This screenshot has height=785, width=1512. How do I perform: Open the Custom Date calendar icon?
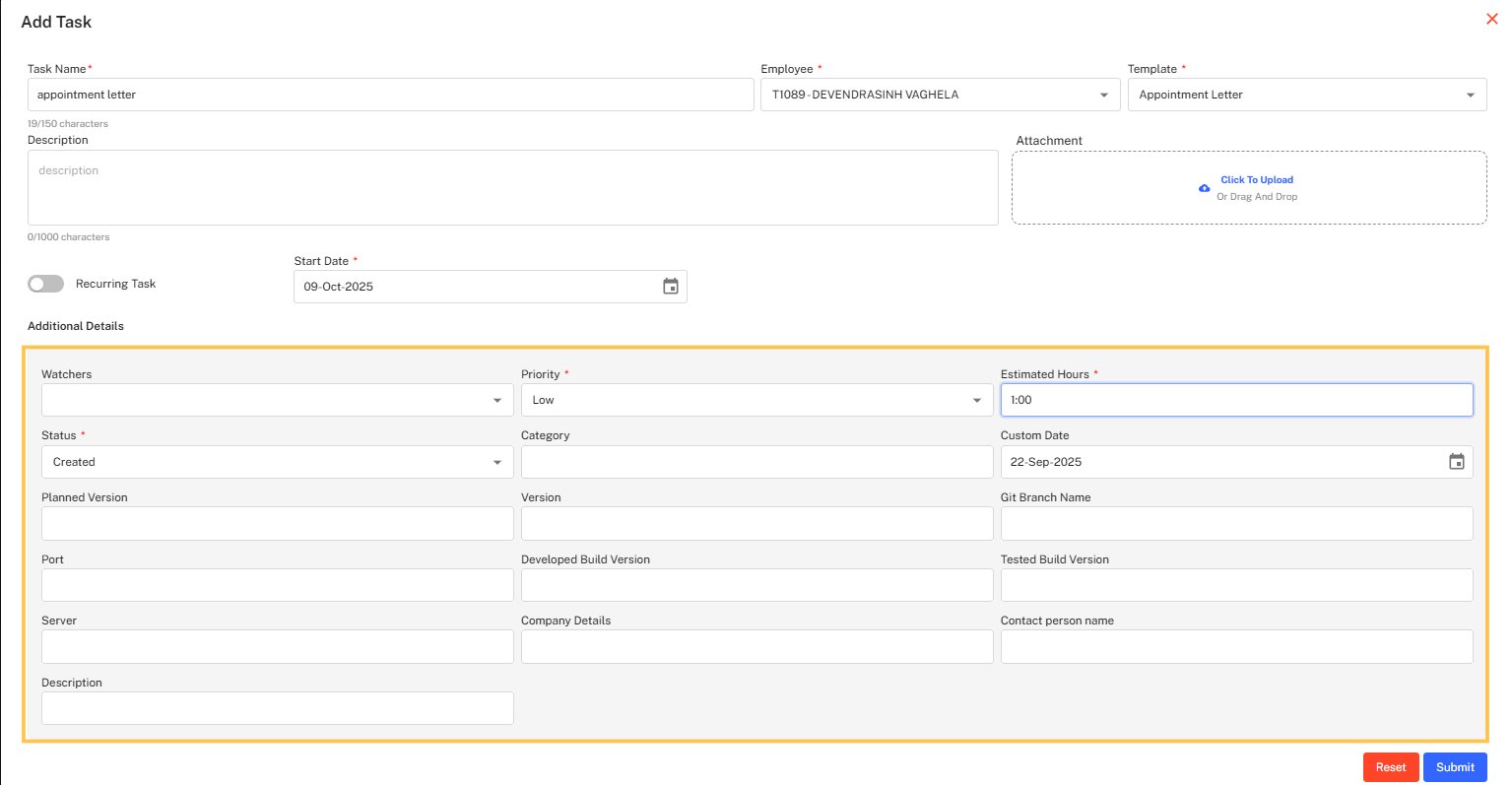click(x=1456, y=462)
